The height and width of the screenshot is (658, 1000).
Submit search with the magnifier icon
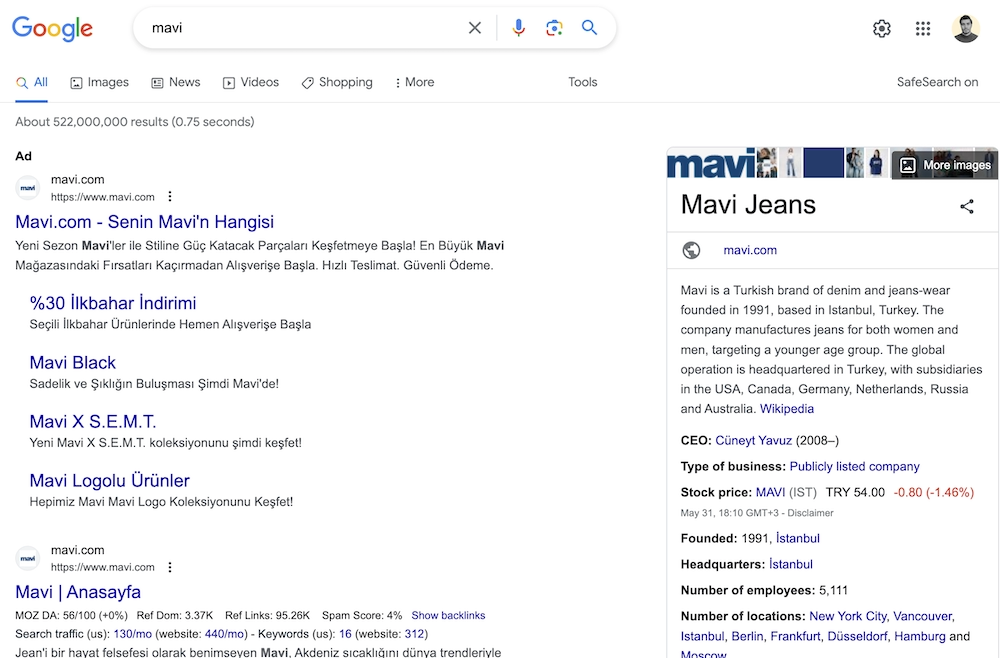tap(590, 28)
